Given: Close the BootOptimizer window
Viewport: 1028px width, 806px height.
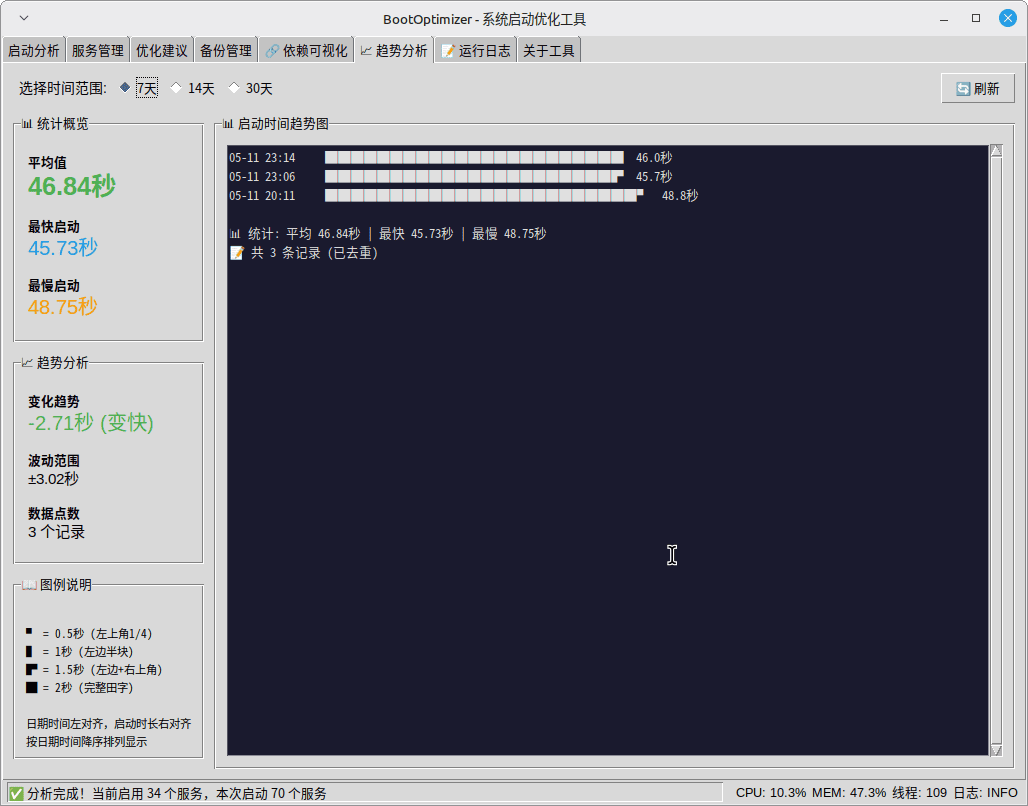Looking at the screenshot, I should (1008, 18).
